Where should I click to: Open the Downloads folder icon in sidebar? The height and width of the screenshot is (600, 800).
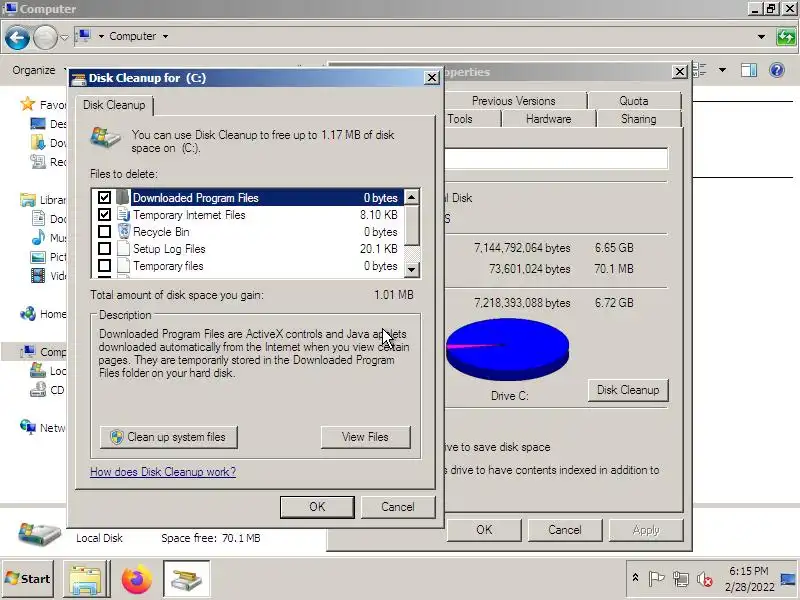tap(38, 142)
